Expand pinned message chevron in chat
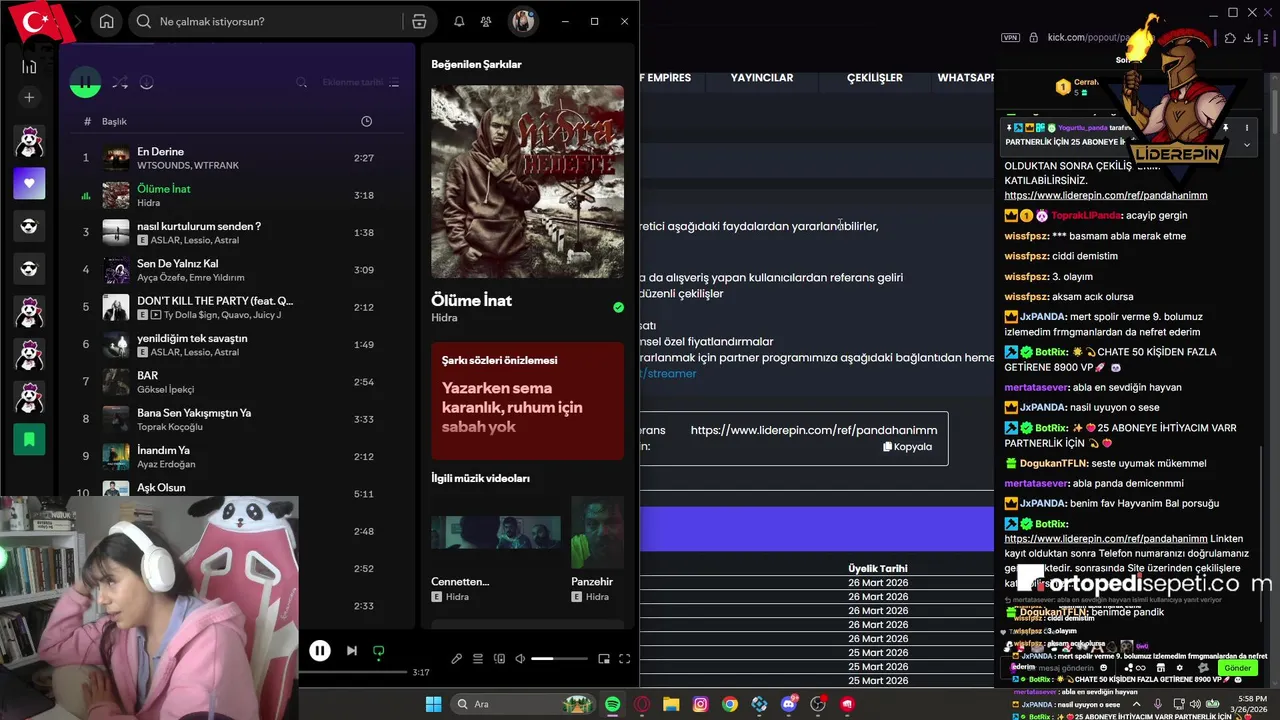This screenshot has height=720, width=1280. pos(1247,145)
